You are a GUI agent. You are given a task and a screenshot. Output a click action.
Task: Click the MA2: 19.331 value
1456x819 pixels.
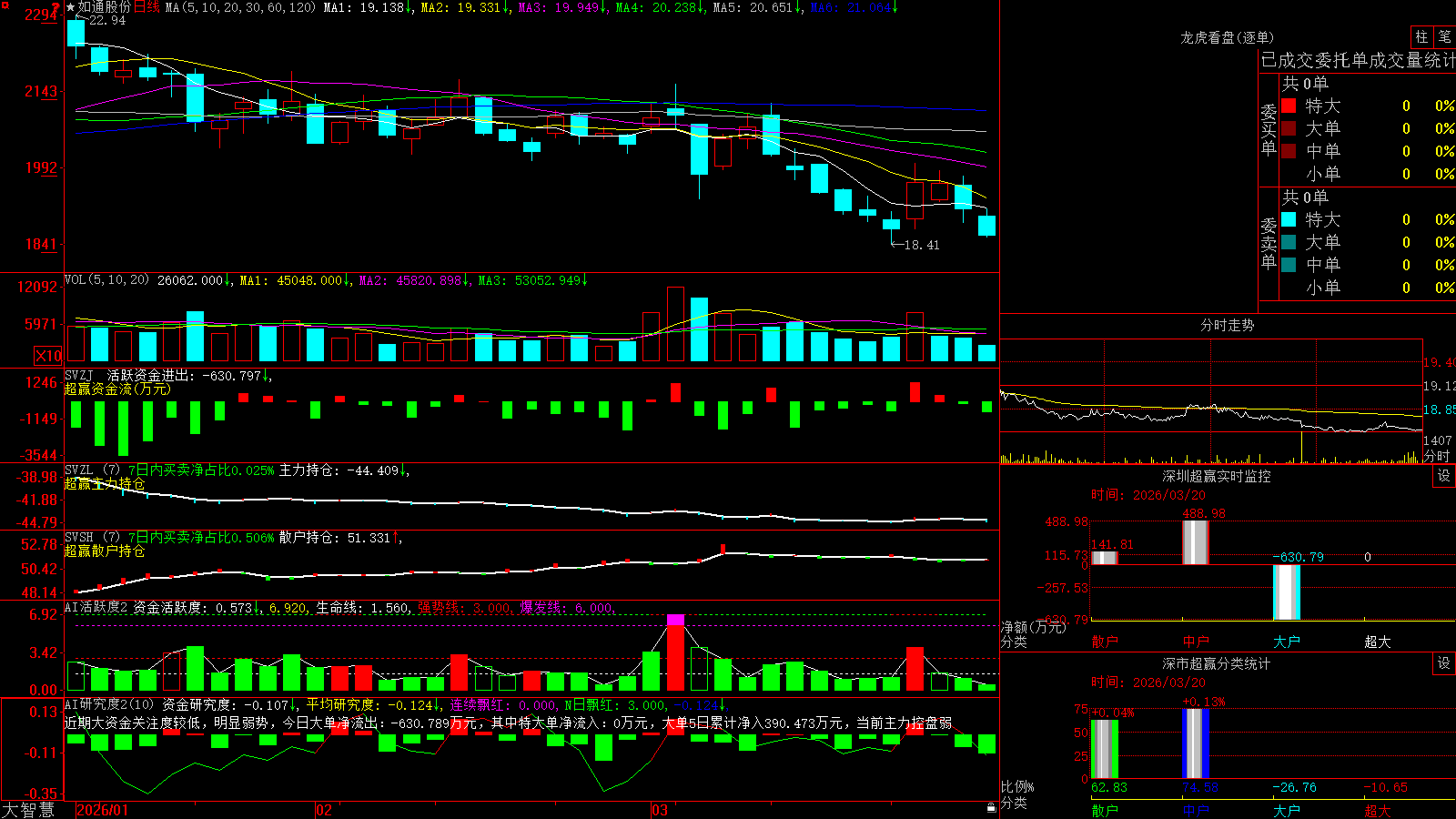click(465, 7)
